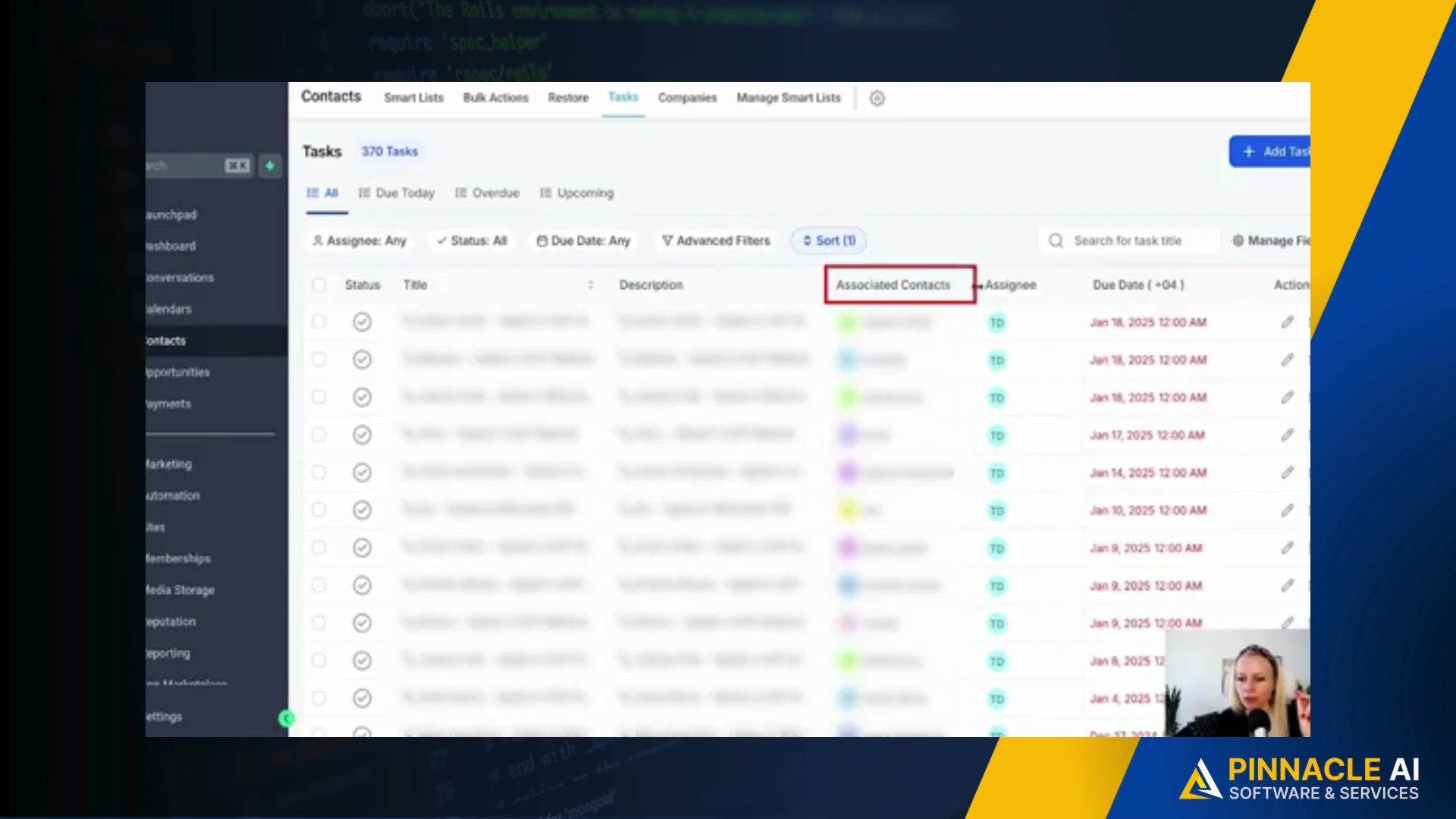The height and width of the screenshot is (819, 1456).
Task: Collapse sidebar using green arrow button
Action: (287, 718)
